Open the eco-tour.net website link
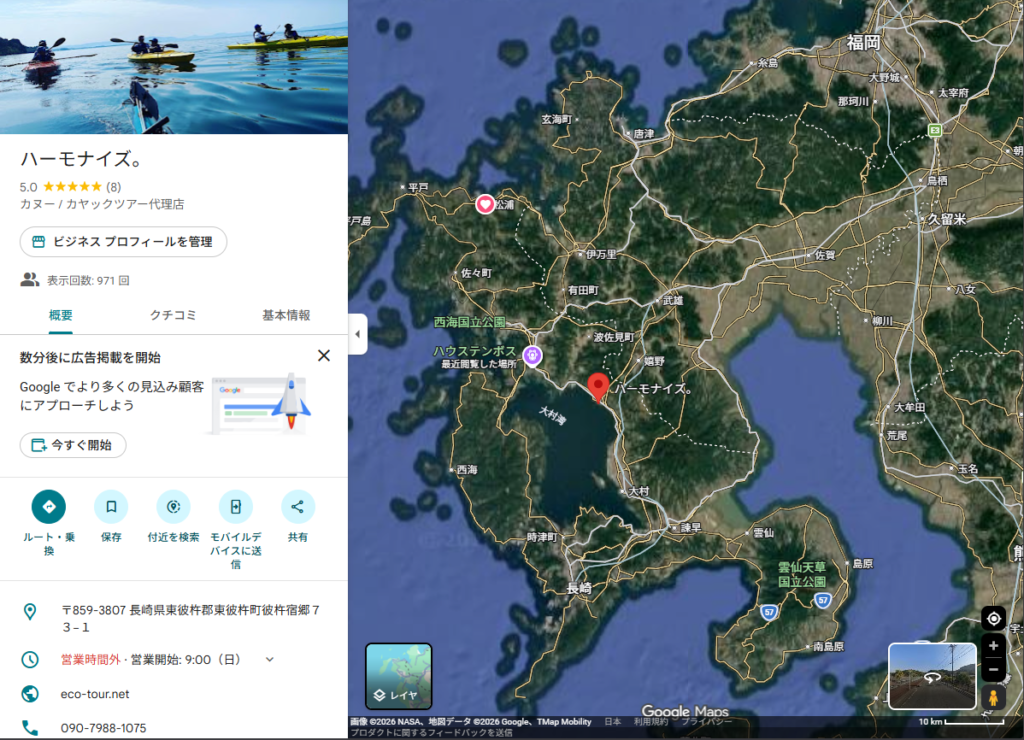The width and height of the screenshot is (1024, 740). tap(95, 694)
